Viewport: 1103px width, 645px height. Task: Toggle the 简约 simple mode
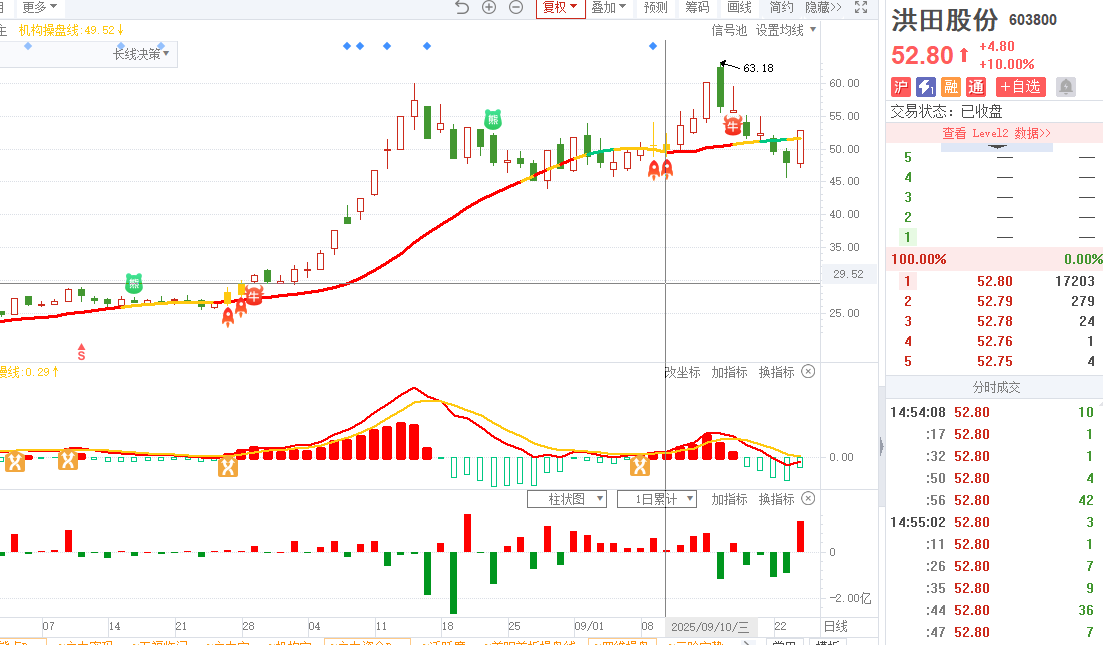tap(781, 8)
